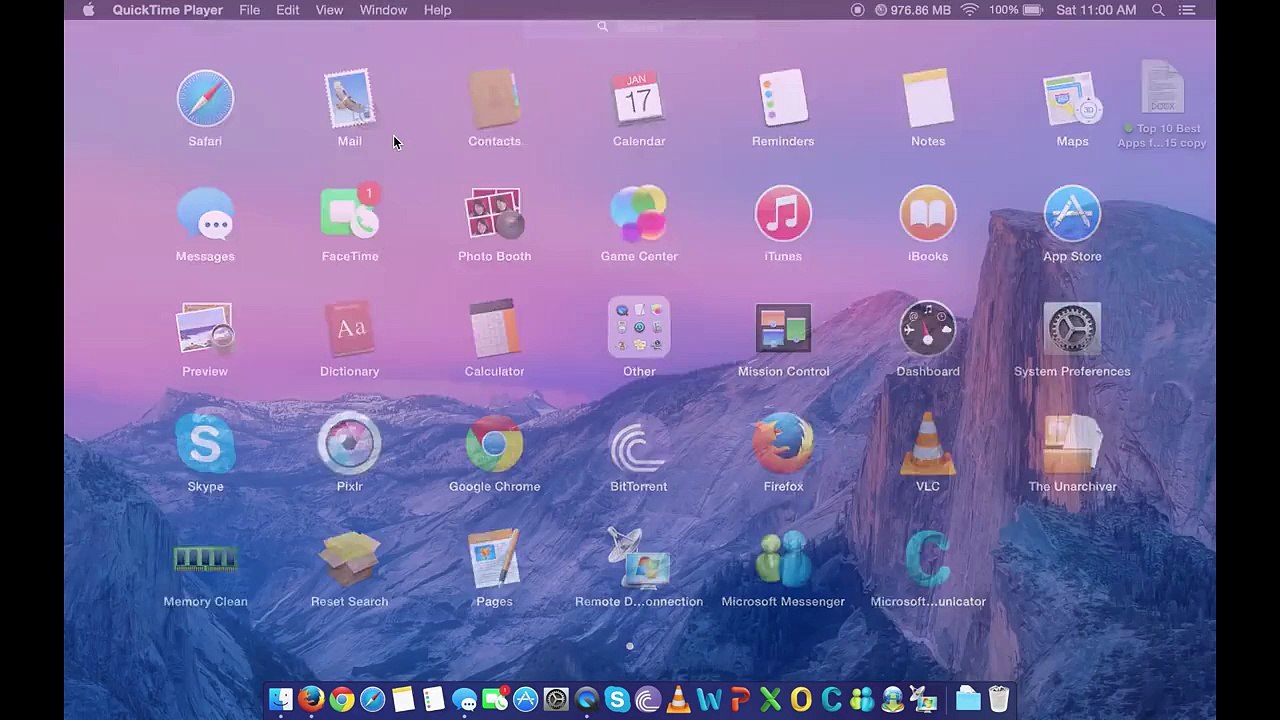This screenshot has width=1280, height=720.
Task: Open the Notes app in Launchpad
Action: [x=928, y=99]
